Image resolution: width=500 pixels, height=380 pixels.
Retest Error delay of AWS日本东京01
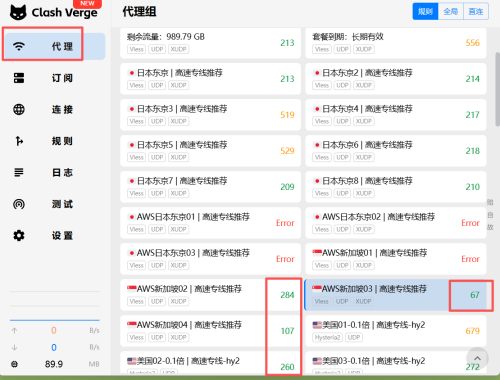pos(285,223)
